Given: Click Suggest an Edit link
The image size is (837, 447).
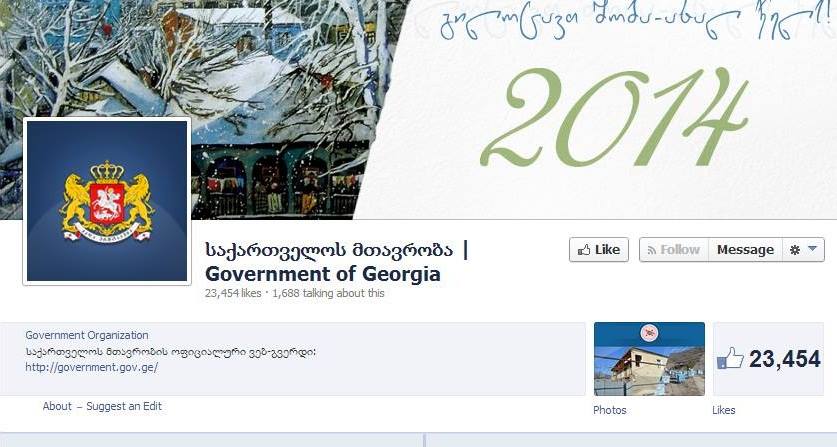Looking at the screenshot, I should pyautogui.click(x=124, y=406).
